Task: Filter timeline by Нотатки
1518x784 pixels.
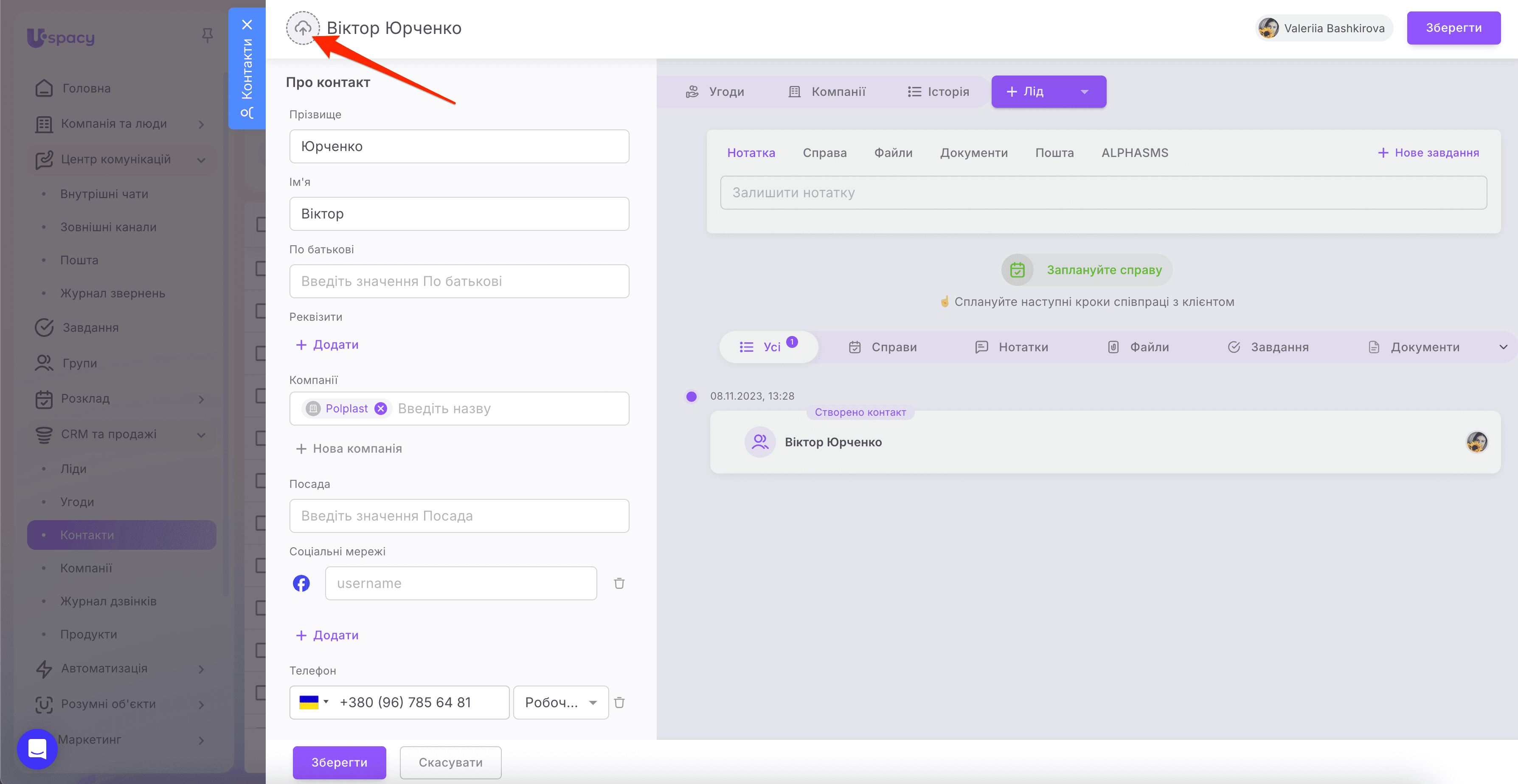Action: [1012, 347]
